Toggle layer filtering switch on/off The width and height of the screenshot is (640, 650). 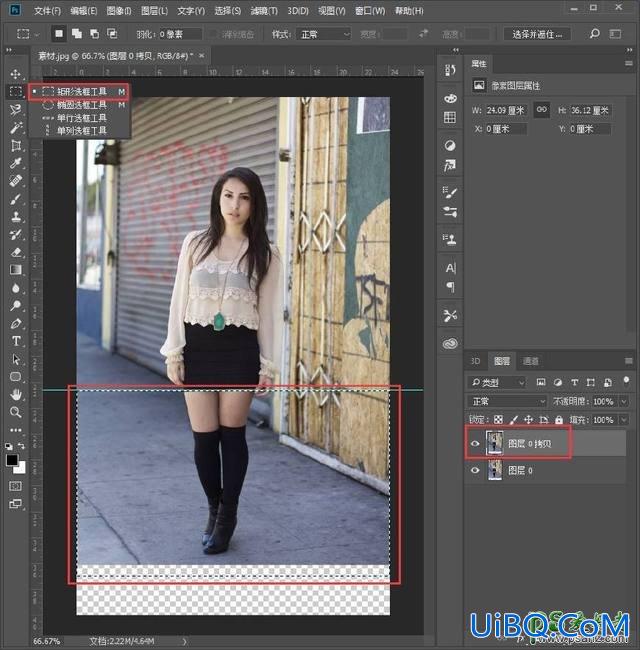click(x=626, y=381)
